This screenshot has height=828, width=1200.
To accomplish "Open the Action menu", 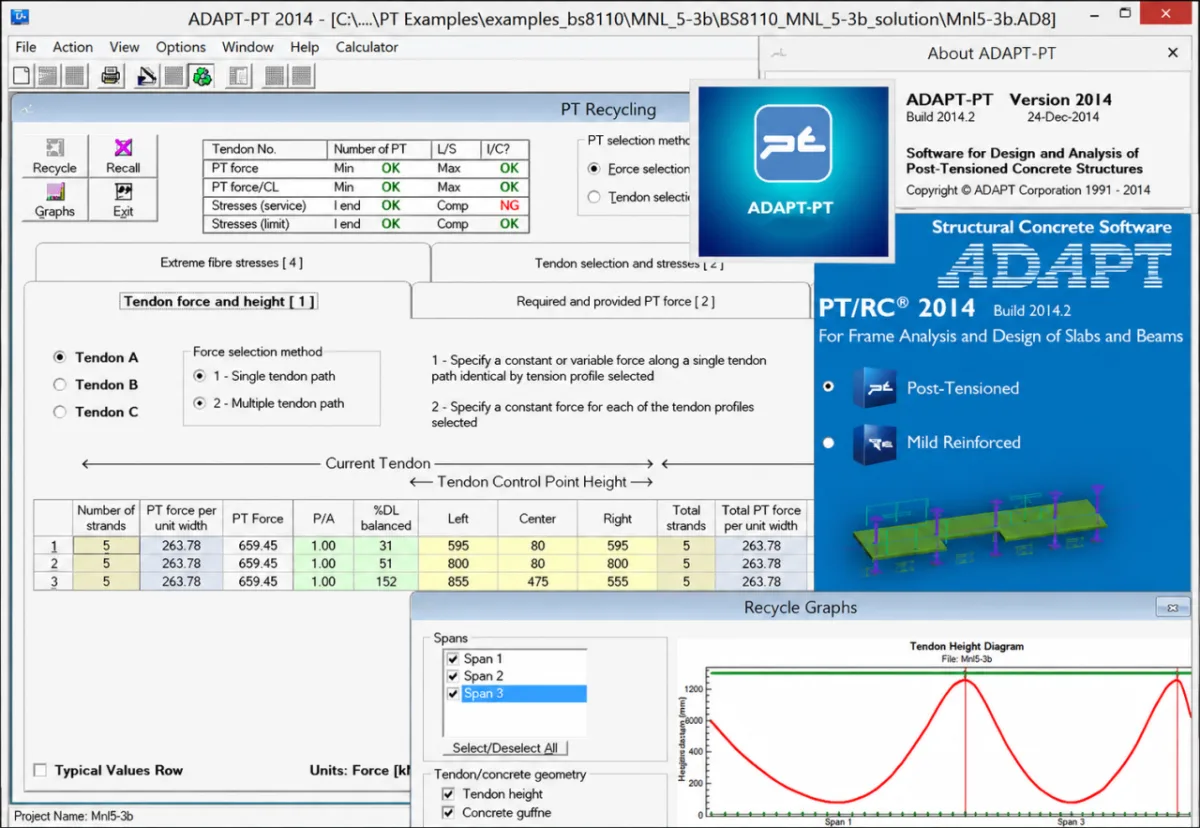I will pos(73,47).
